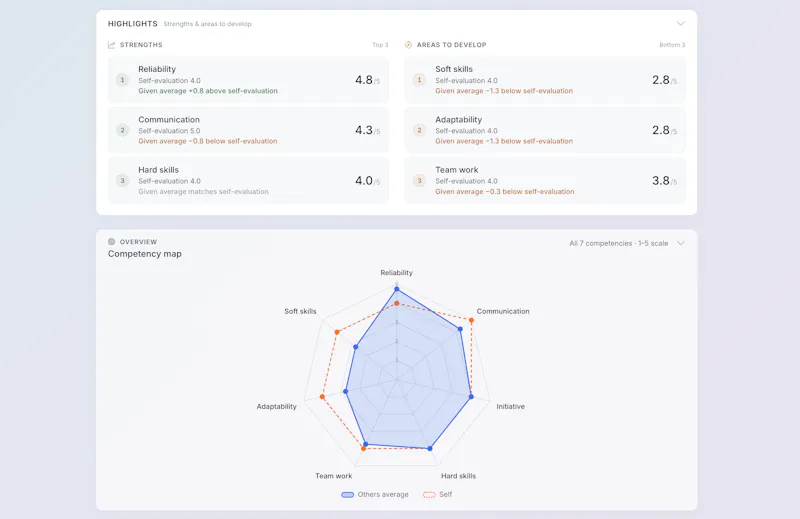Click the Team work axis label on radar
The width and height of the screenshot is (800, 519).
[x=334, y=476]
